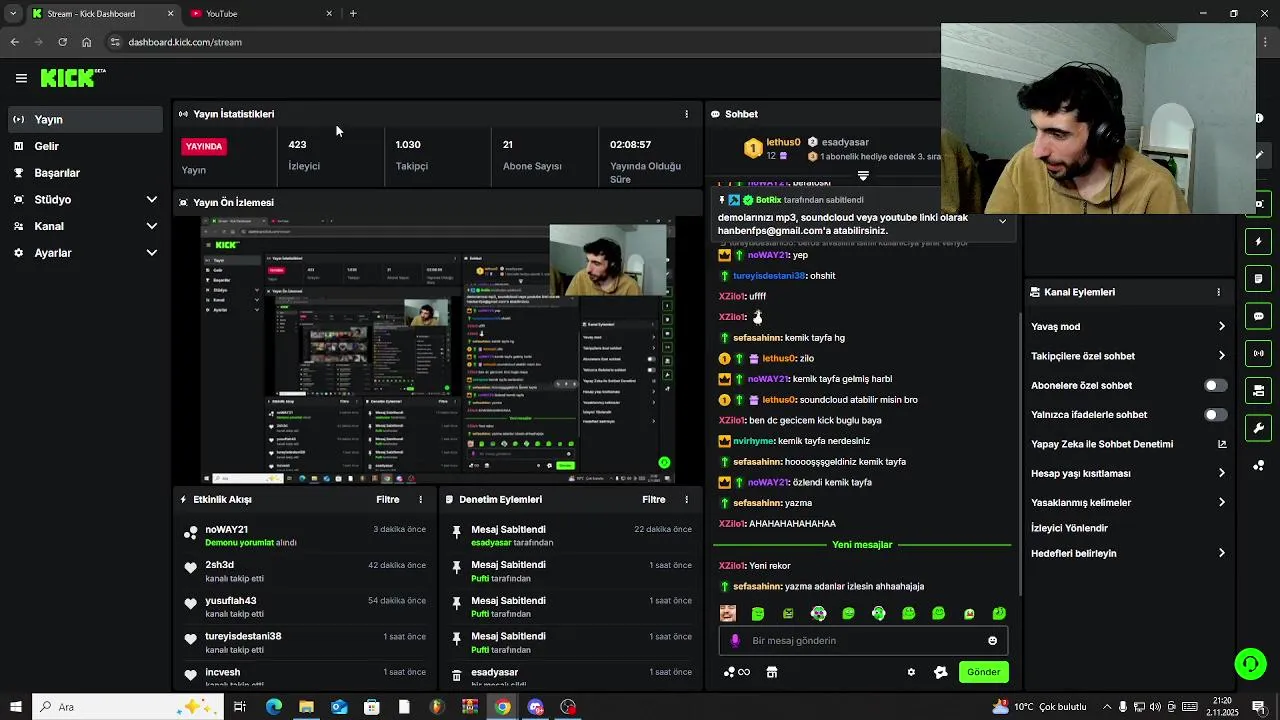1280x720 pixels.
Task: Click the green circular icon in stream preview
Action: pyautogui.click(x=664, y=463)
